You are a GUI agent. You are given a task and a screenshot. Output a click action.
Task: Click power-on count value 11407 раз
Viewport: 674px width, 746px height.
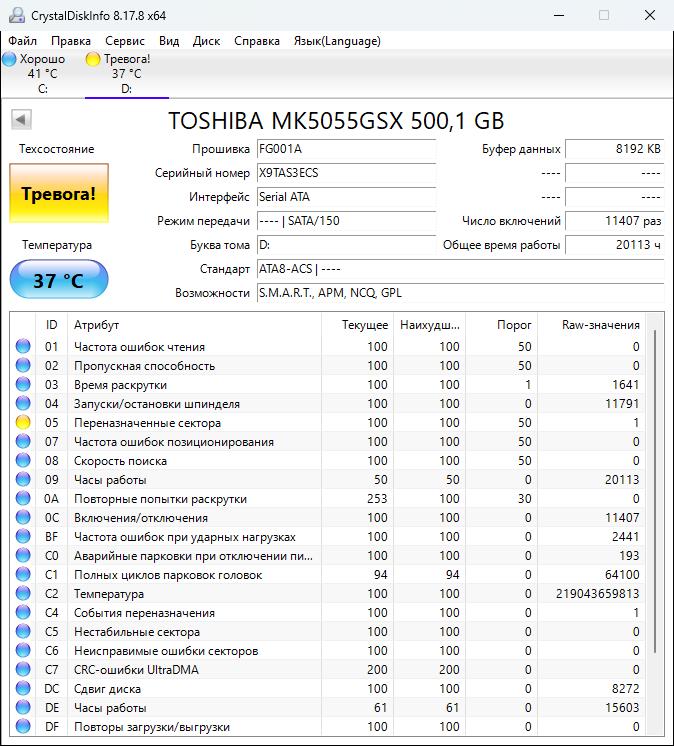pos(615,221)
